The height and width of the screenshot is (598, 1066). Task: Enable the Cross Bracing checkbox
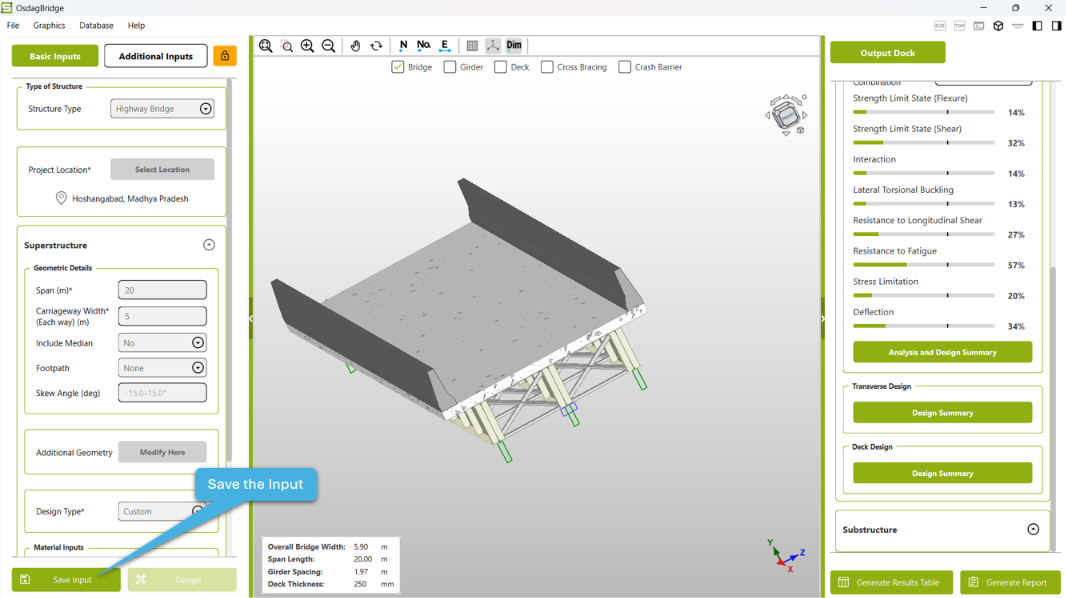click(547, 67)
